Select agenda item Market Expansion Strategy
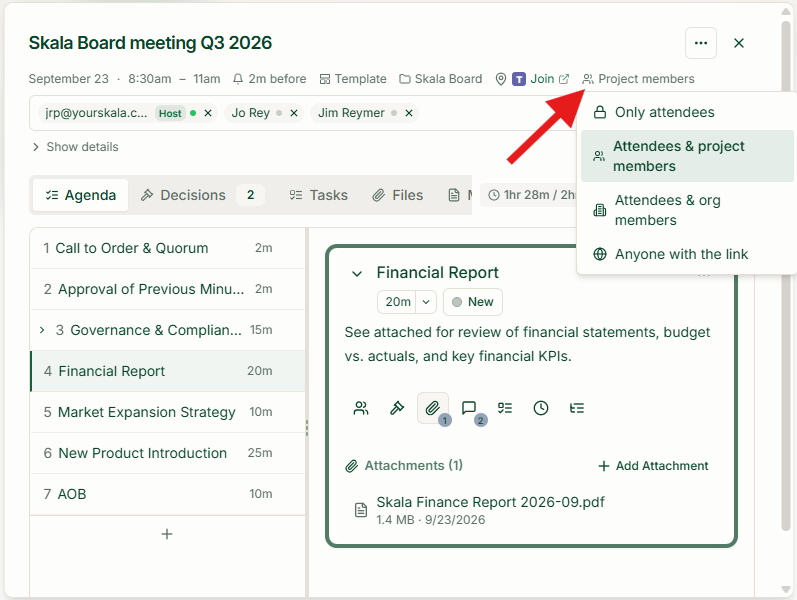 [x=168, y=412]
